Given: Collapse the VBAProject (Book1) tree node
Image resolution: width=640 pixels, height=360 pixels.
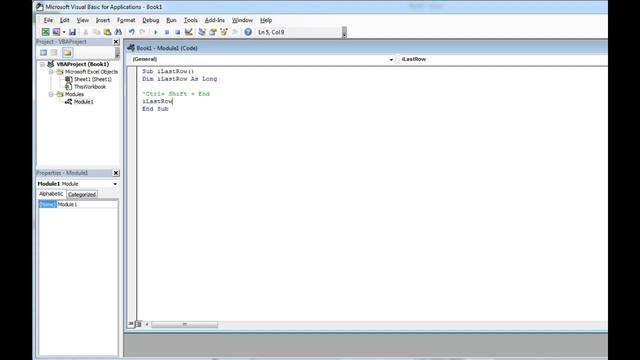Looking at the screenshot, I should 42,64.
